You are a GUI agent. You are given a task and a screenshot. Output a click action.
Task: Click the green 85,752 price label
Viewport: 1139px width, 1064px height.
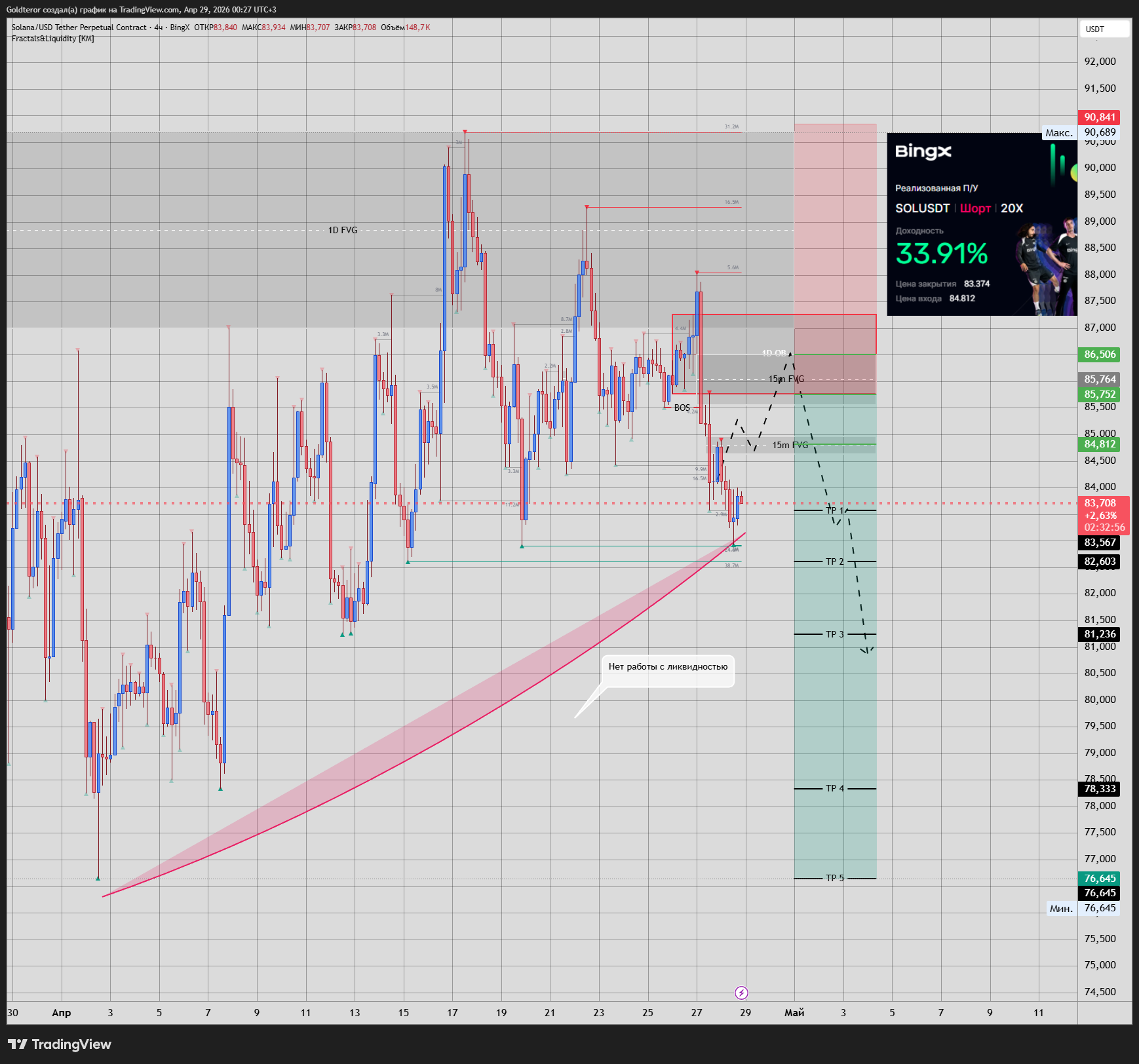pos(1099,394)
